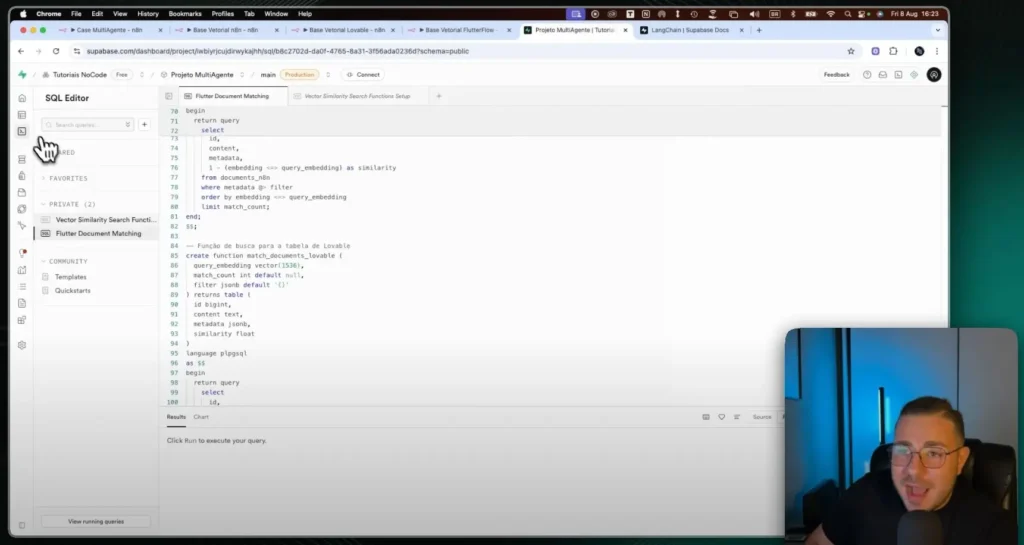The width and height of the screenshot is (1024, 545).
Task: Switch to the Base Vetorial Lovable browser tab
Action: [346, 30]
